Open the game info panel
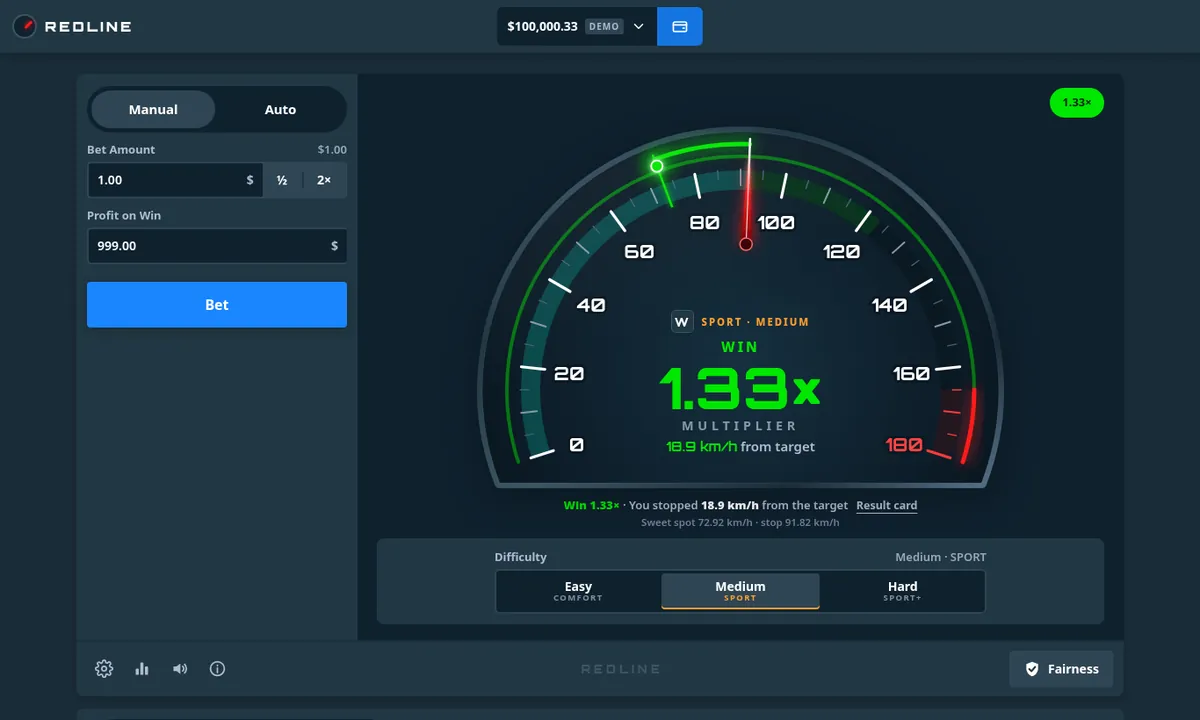Screen dimensions: 1200x720 217,669
